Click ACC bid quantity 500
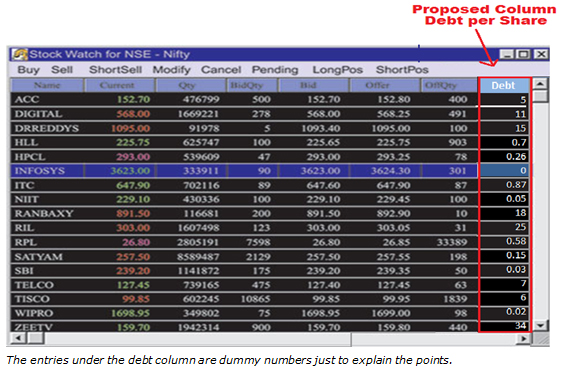This screenshot has width=561, height=372. coord(261,100)
